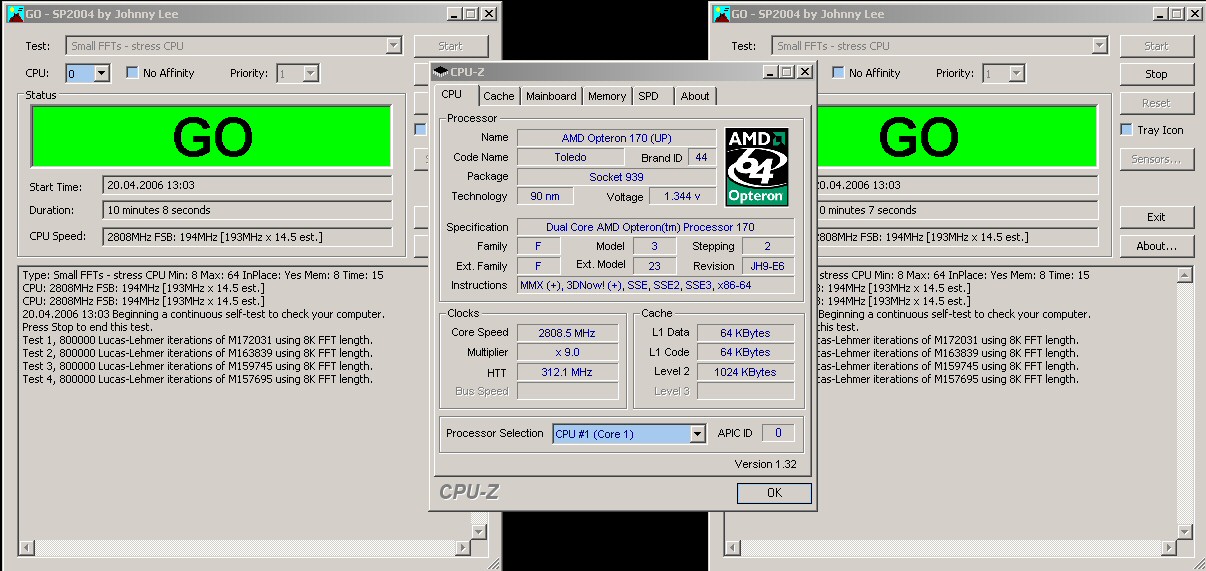This screenshot has width=1206, height=571.
Task: Click the Voltage field 1.344 v
Action: pos(683,196)
